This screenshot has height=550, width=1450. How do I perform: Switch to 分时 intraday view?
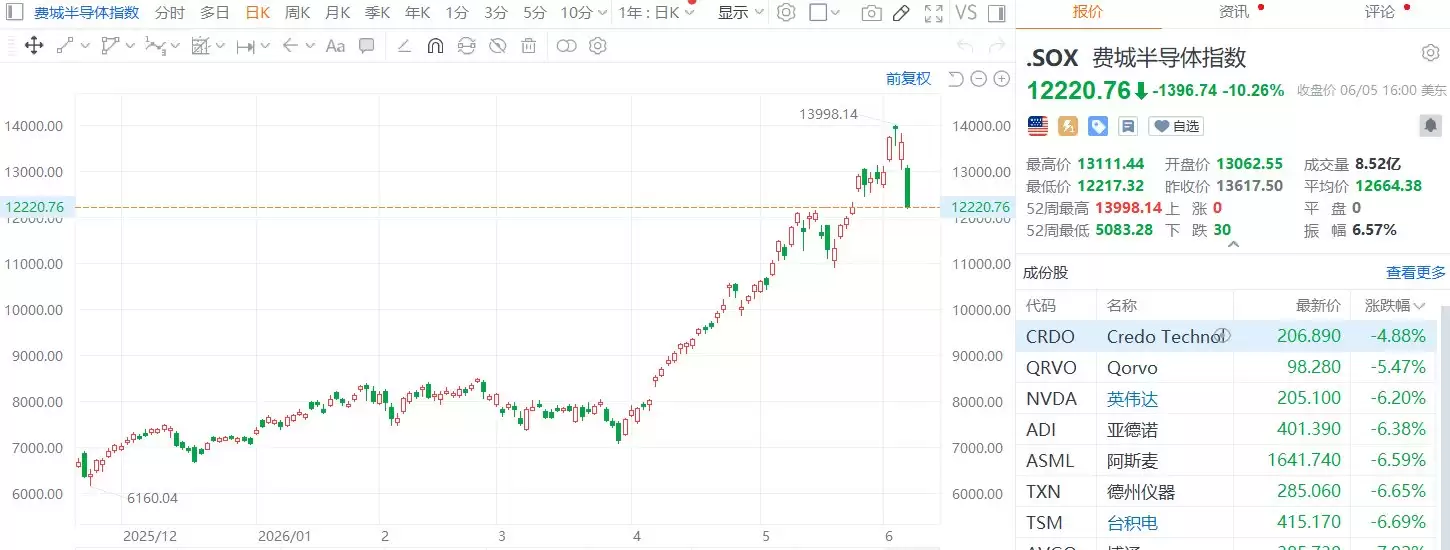pos(170,13)
